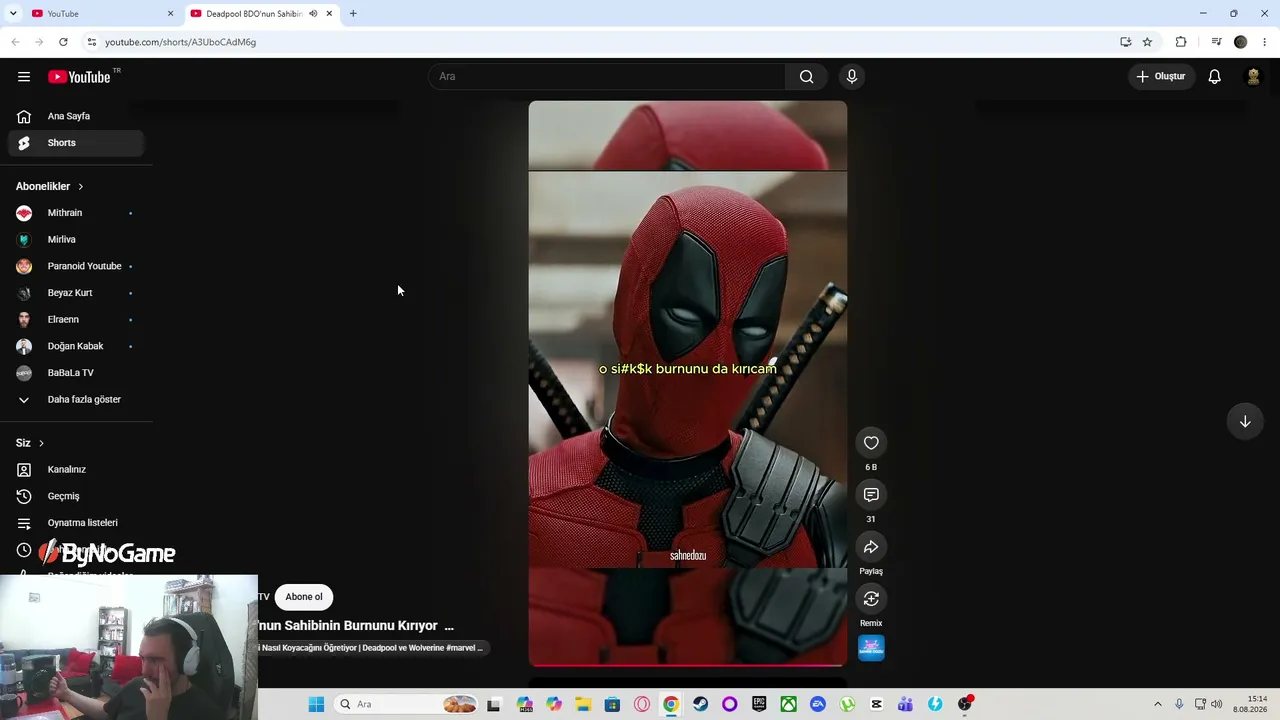Click the Oluştur create button
The width and height of the screenshot is (1280, 720).
(1161, 77)
